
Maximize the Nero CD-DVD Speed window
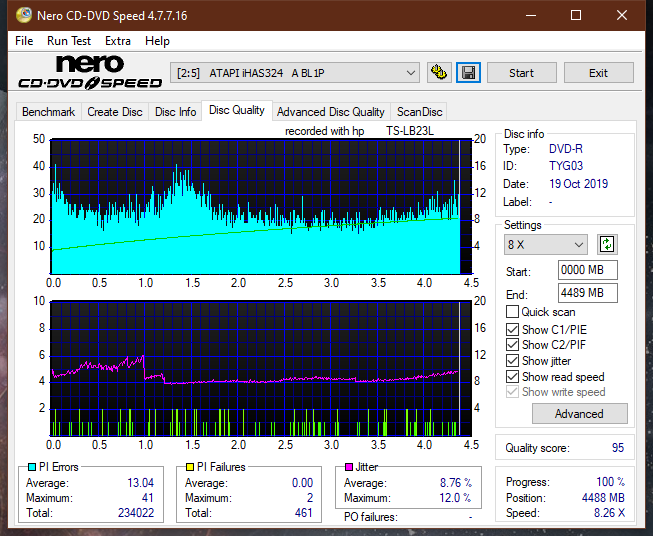[x=576, y=15]
